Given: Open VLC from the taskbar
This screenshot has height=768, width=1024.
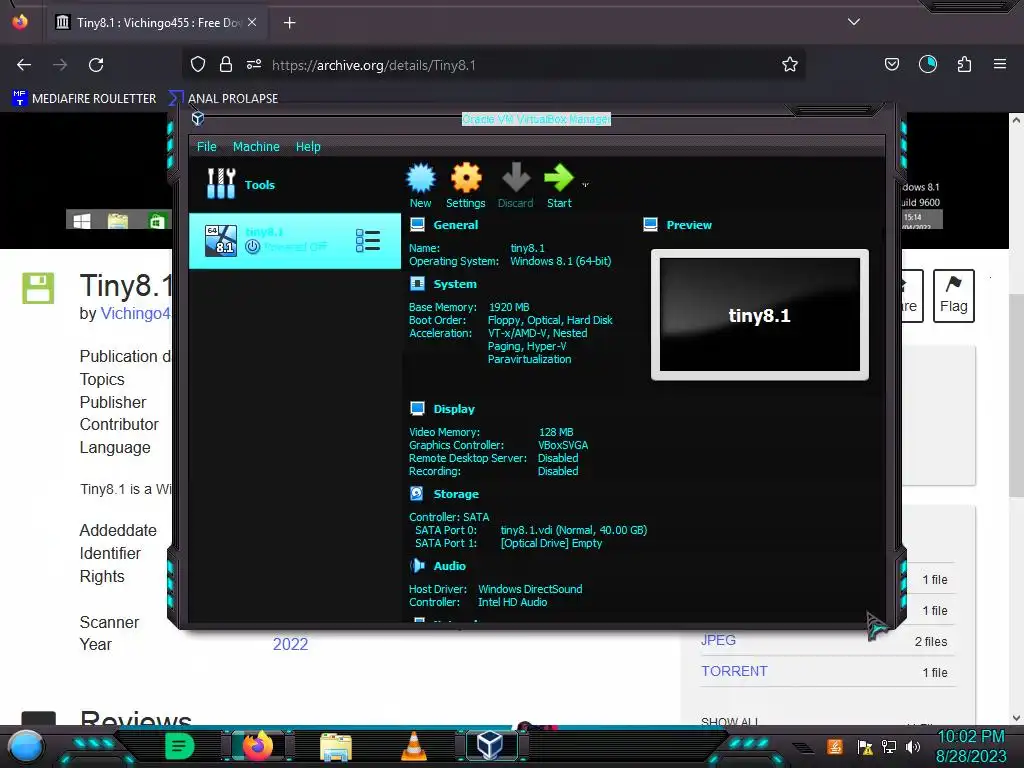Looking at the screenshot, I should 413,746.
